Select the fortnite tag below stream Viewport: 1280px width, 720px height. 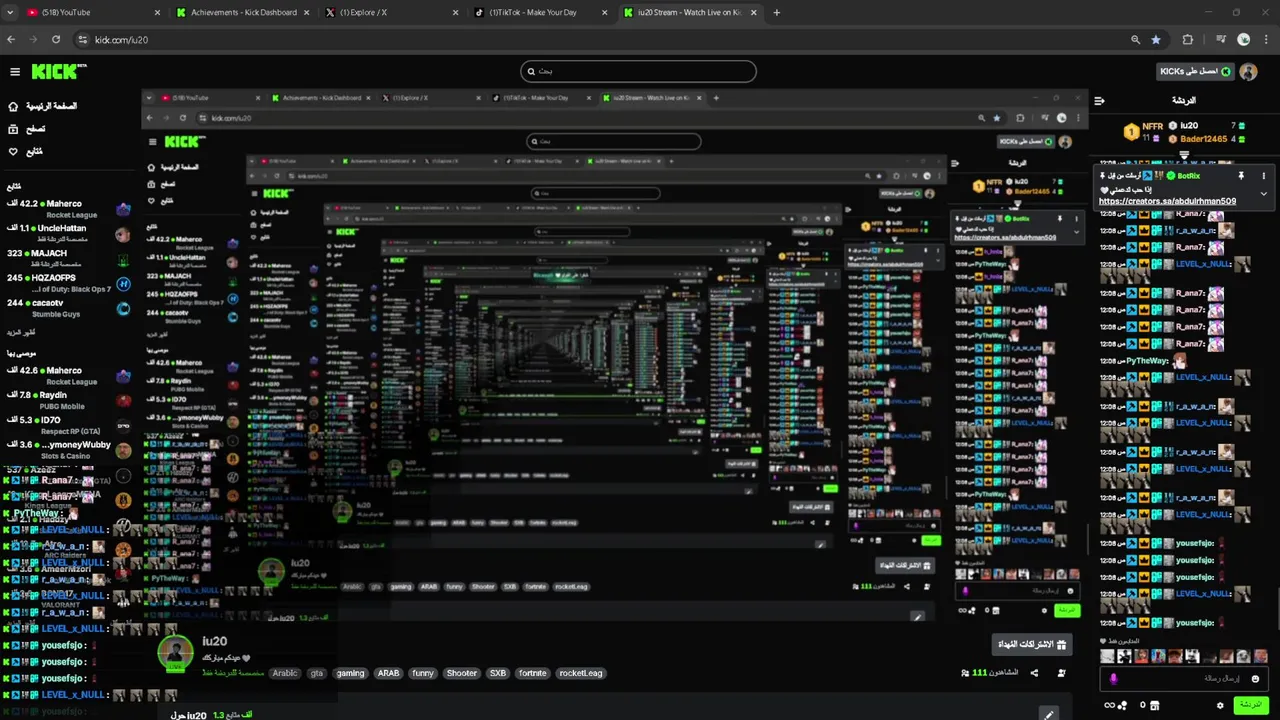532,673
